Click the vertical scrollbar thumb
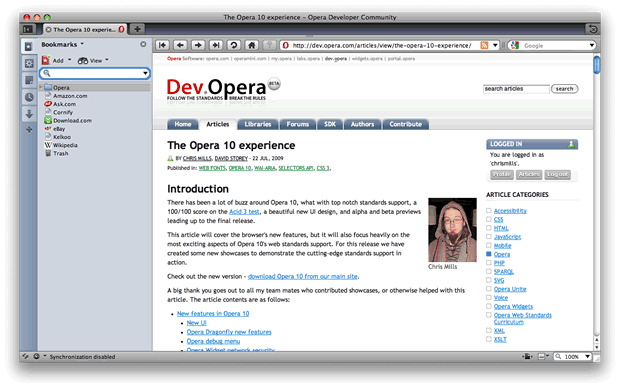The height and width of the screenshot is (389, 620). (x=597, y=65)
